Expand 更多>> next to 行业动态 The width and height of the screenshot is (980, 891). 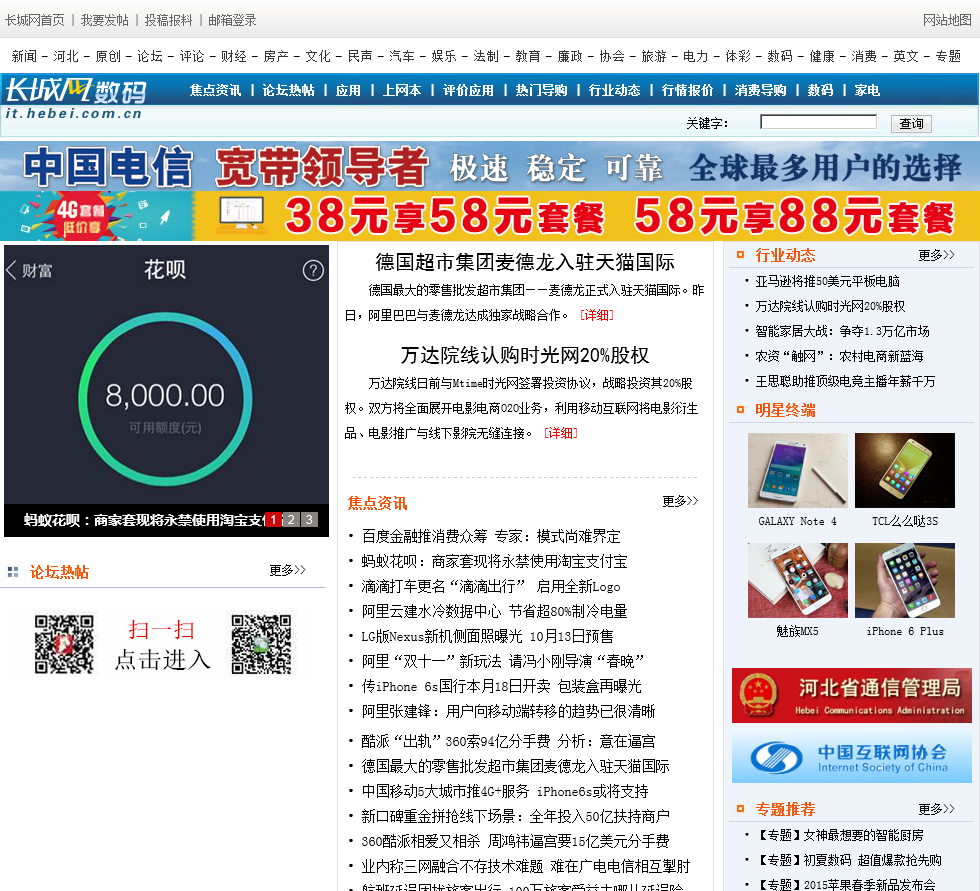tap(936, 255)
